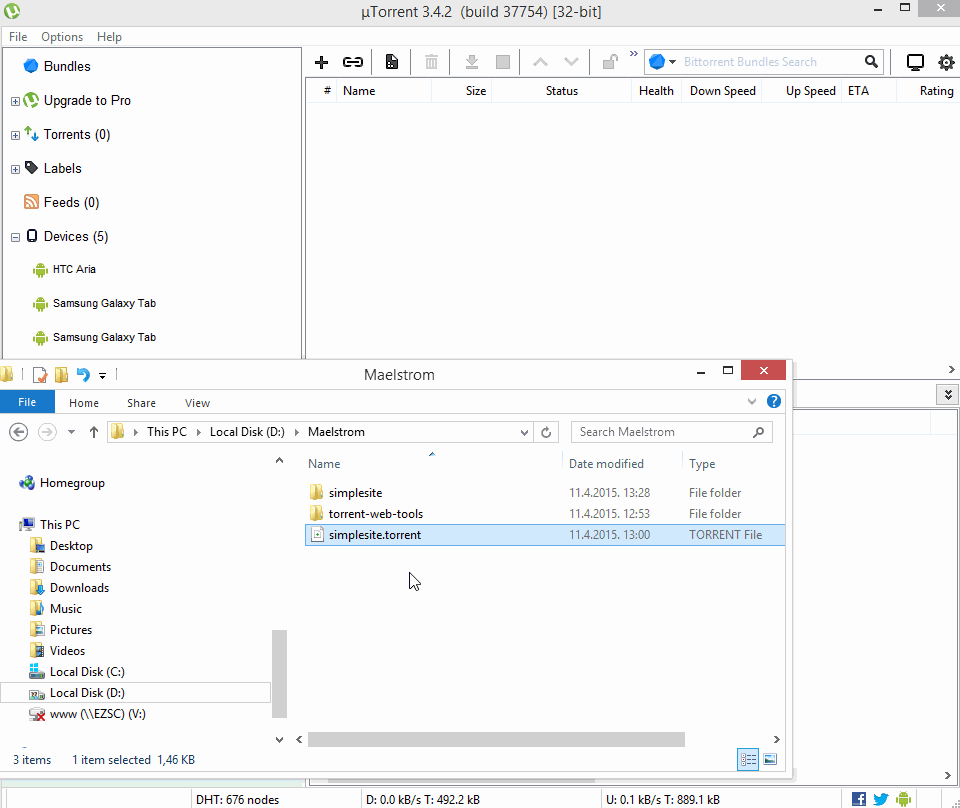Switch Explorer to details view
960x808 pixels.
[748, 760]
